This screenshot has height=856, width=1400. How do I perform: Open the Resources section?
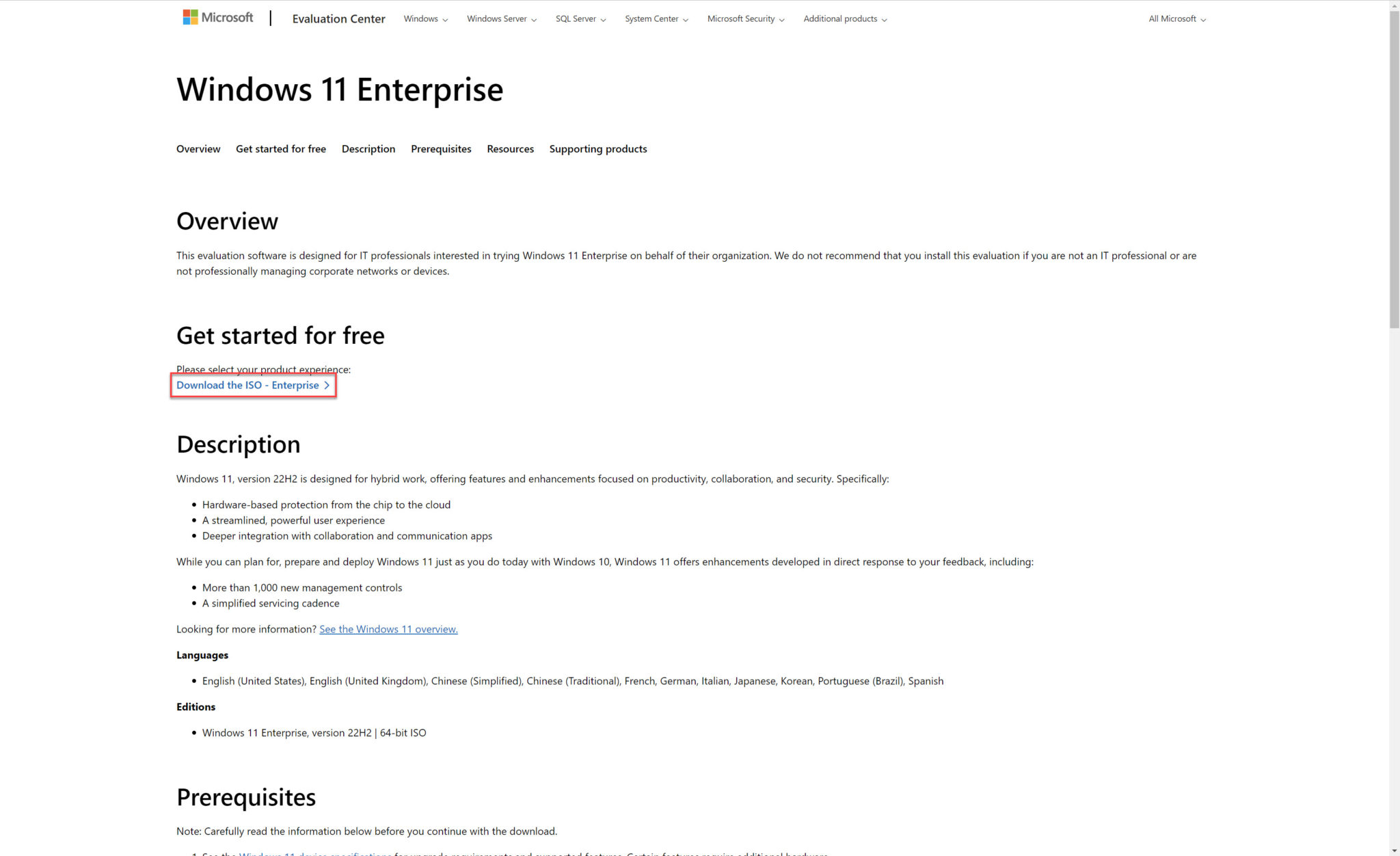click(510, 148)
